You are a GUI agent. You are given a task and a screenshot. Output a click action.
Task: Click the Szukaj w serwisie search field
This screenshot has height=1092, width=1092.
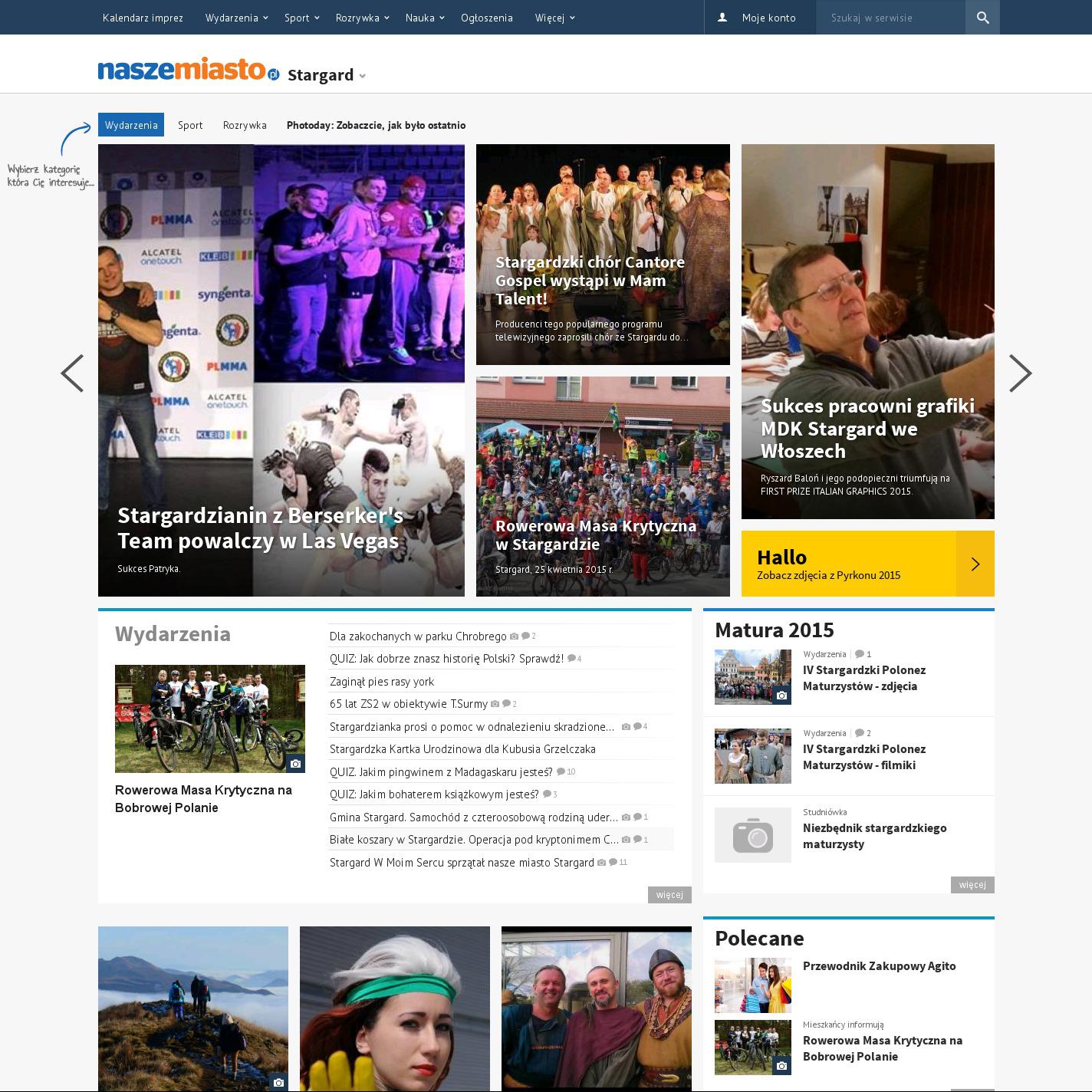(890, 18)
